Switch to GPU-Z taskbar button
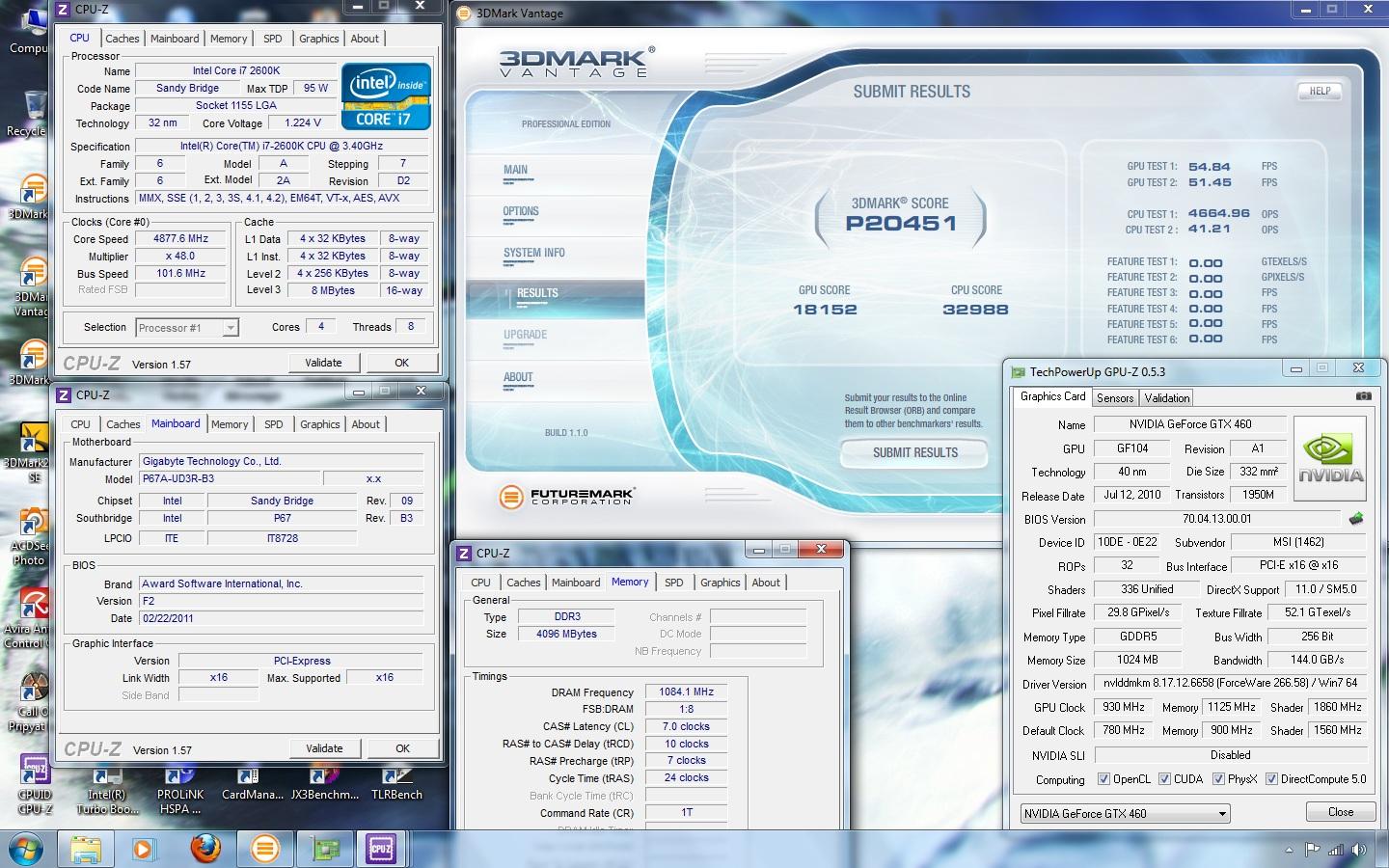 click(x=324, y=850)
